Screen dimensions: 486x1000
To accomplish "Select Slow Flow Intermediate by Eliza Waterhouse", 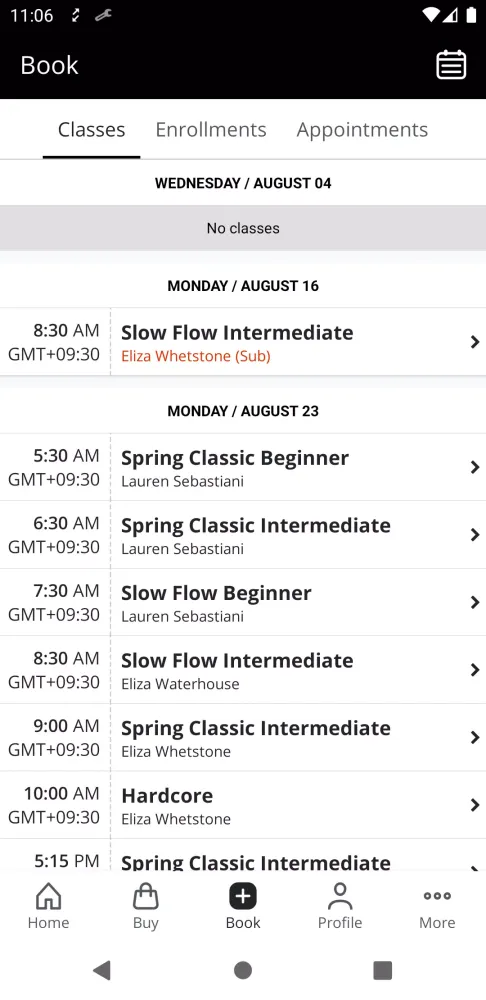I will 243,670.
